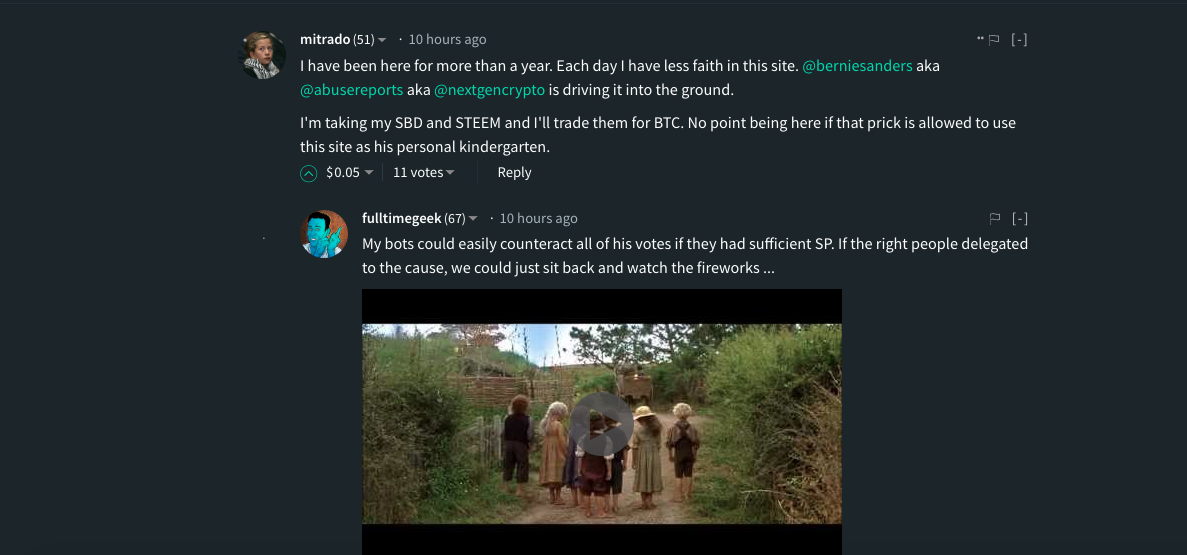Collapse mitrado's comment thread
This screenshot has height=555, width=1187.
click(x=1019, y=40)
